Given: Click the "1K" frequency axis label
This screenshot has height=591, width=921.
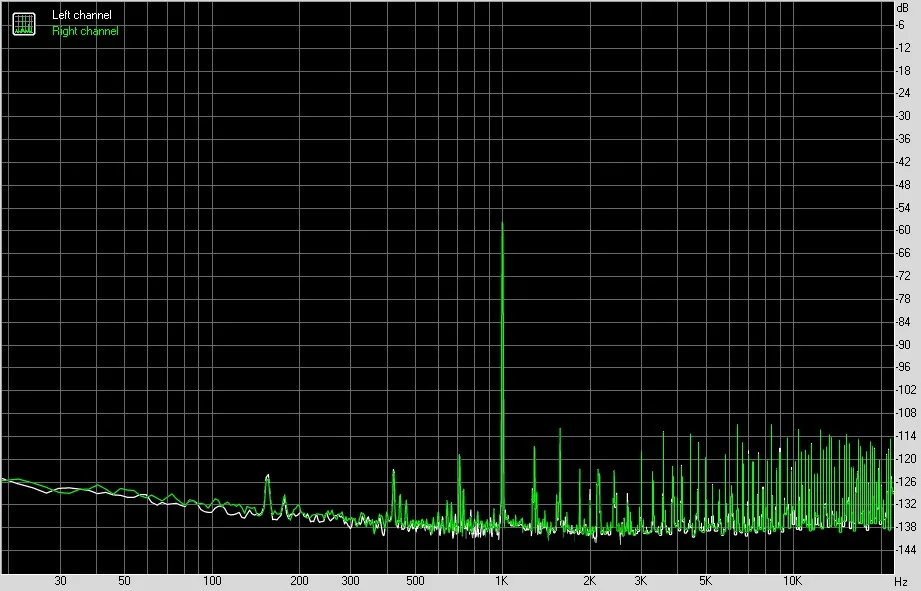Looking at the screenshot, I should 501,581.
